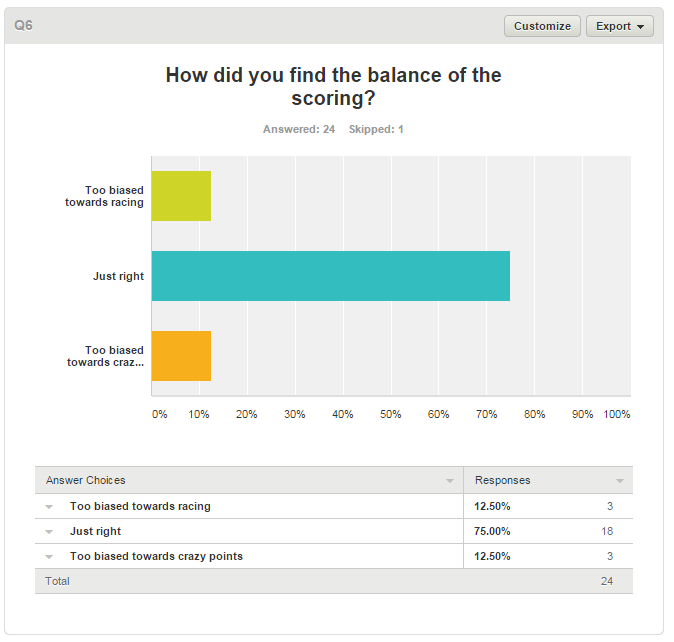This screenshot has height=642, width=674.
Task: Open the Export dropdown menu
Action: coord(619,26)
